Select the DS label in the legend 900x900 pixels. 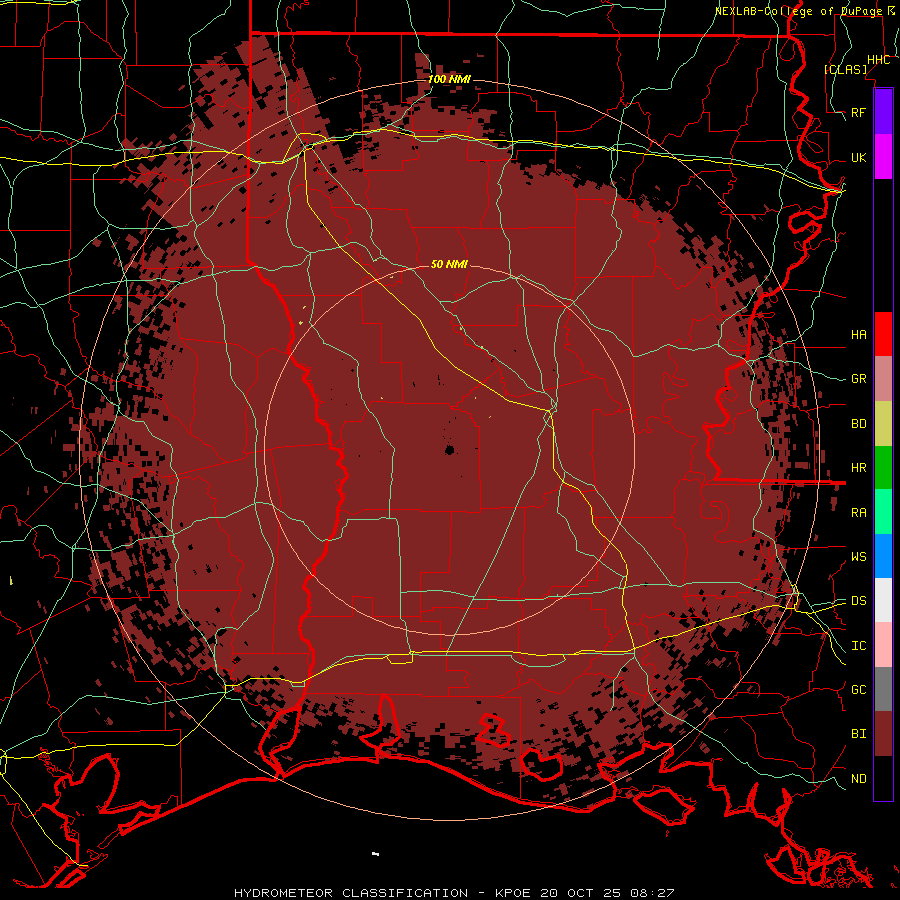[x=859, y=601]
